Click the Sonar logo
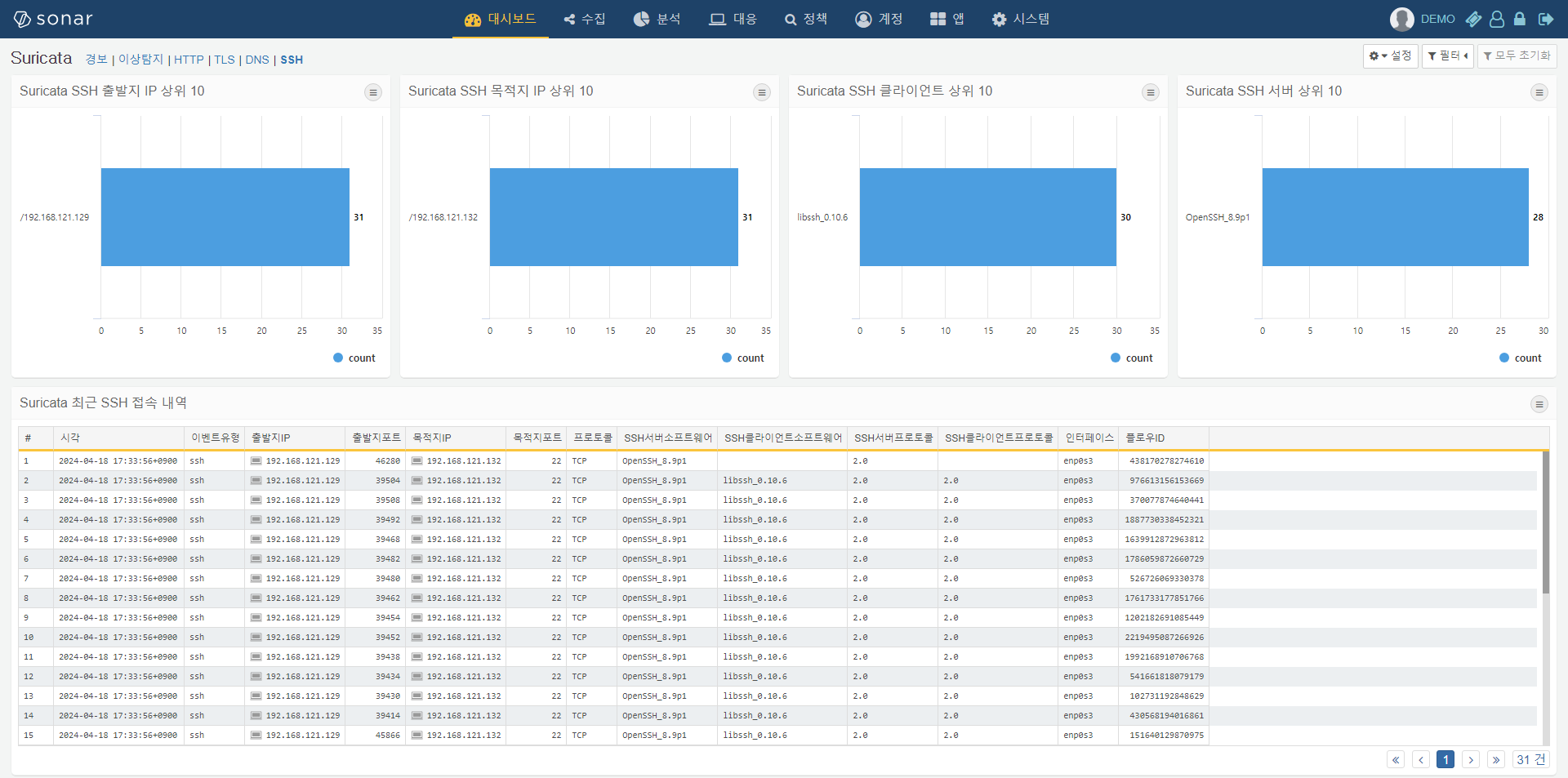This screenshot has height=778, width=1568. coord(53,19)
